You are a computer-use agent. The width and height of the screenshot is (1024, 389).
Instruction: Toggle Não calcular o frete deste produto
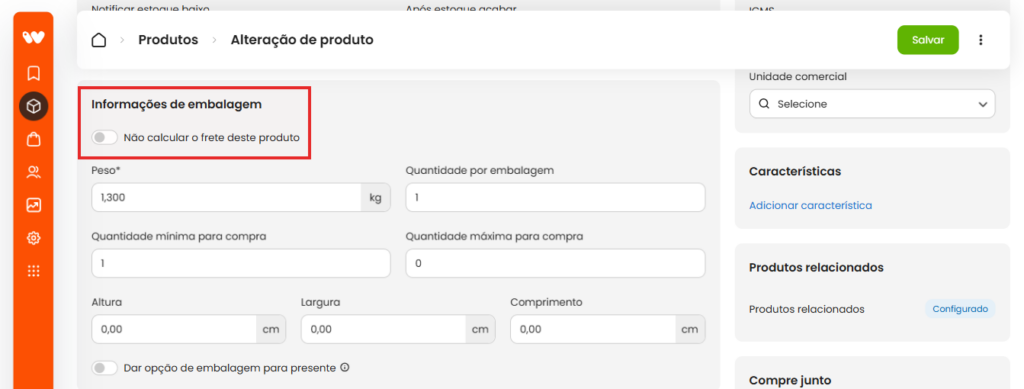[x=104, y=138]
